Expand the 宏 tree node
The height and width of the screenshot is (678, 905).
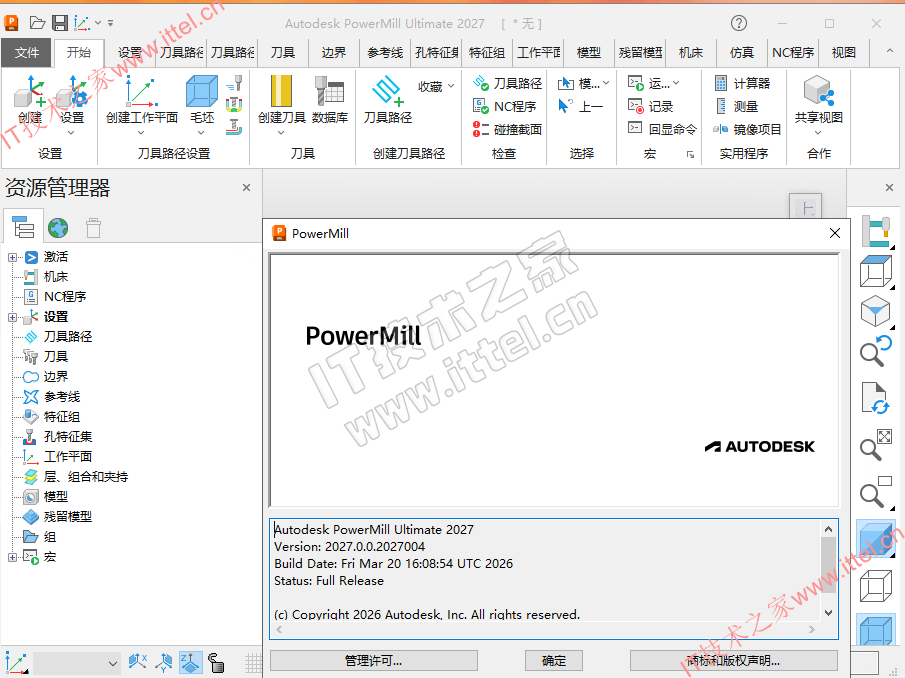coord(12,557)
